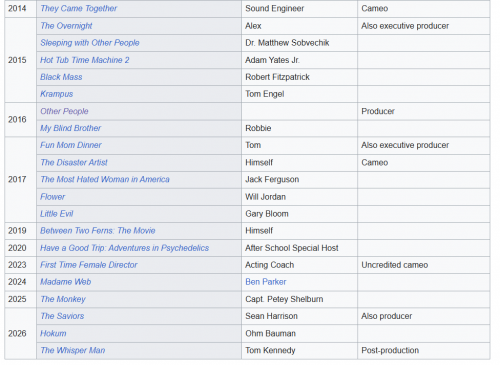Open the Black Mass film link
500x365 pixels.
[61, 77]
